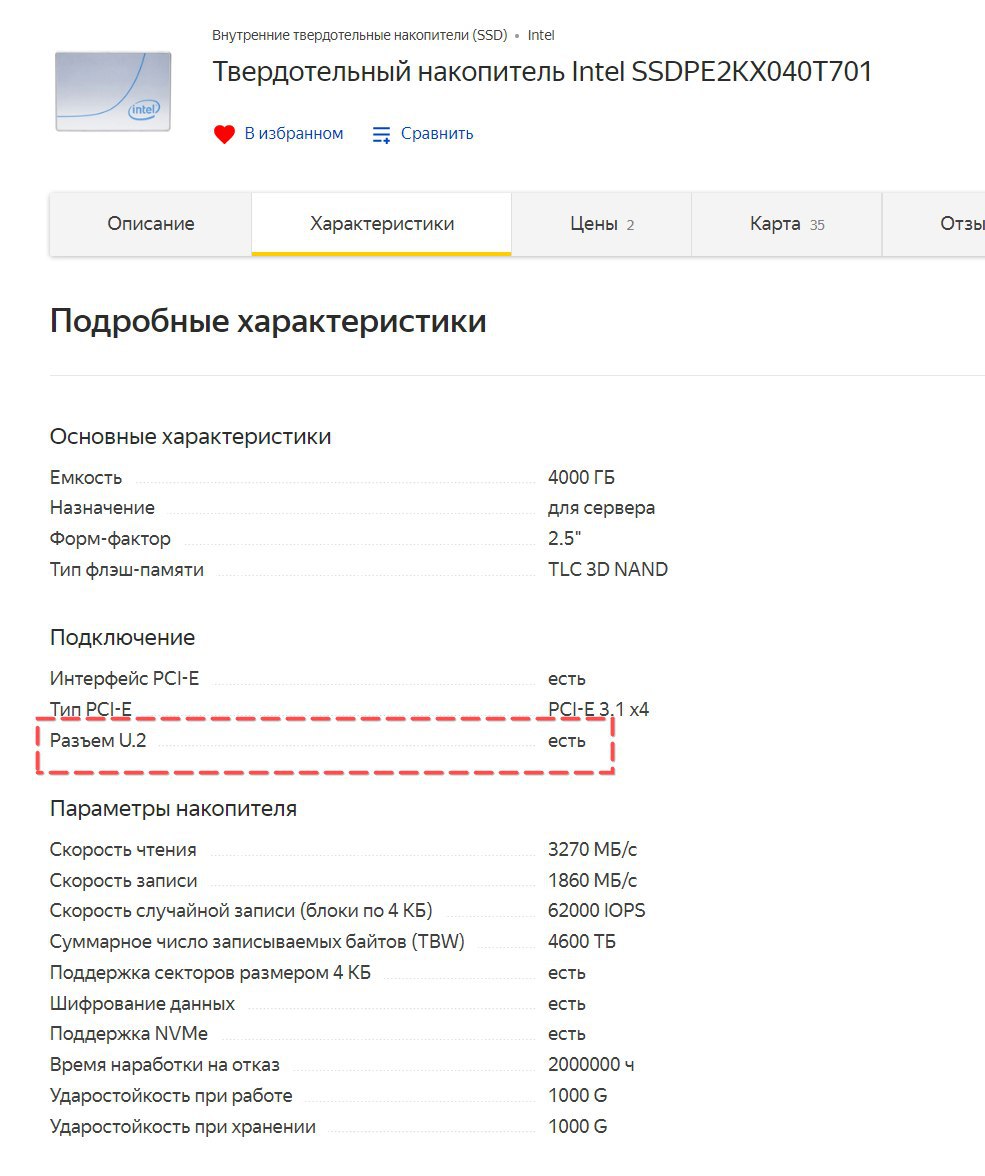Click the '4600 ТБ' value
985x1176 pixels.
tap(582, 941)
